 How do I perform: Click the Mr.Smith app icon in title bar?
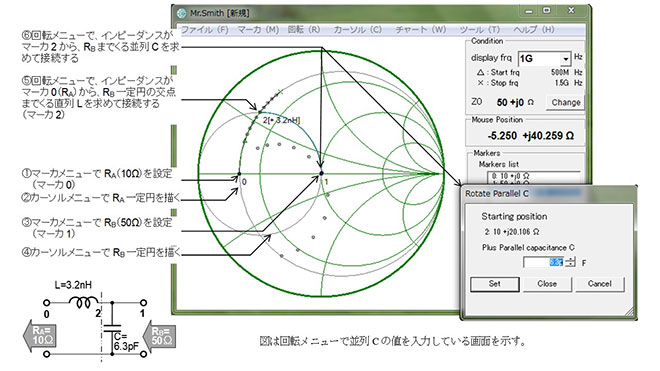coord(182,13)
